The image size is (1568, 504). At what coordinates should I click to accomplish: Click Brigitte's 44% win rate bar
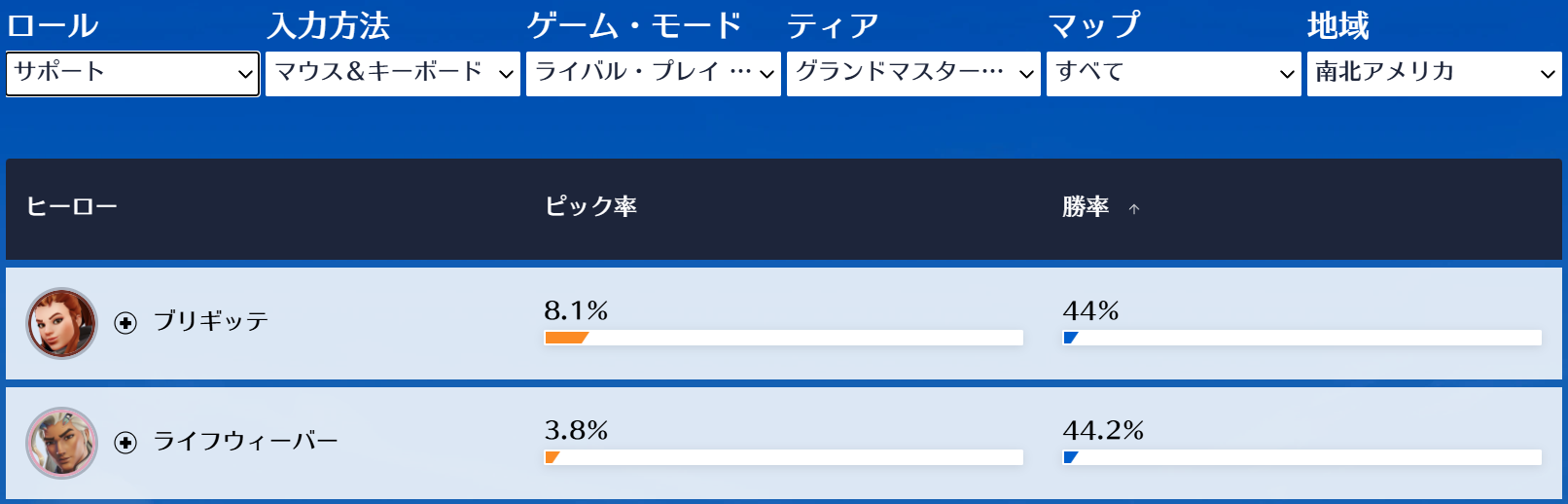(1302, 338)
